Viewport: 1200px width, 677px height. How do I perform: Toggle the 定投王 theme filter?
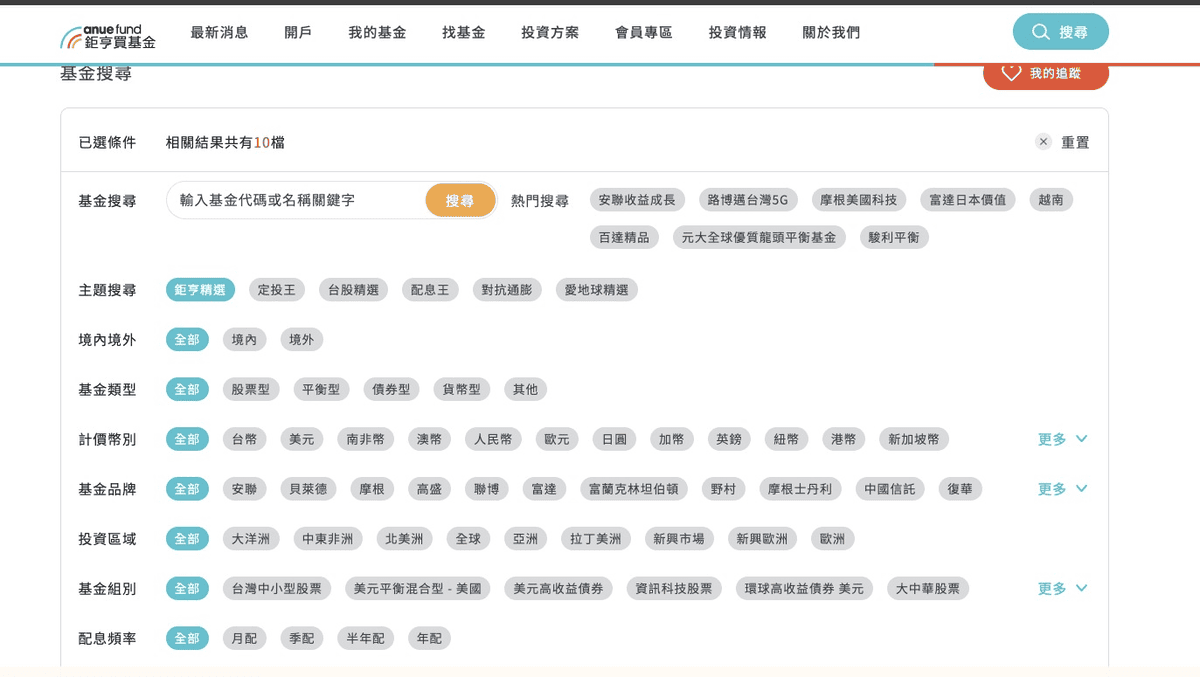click(277, 290)
